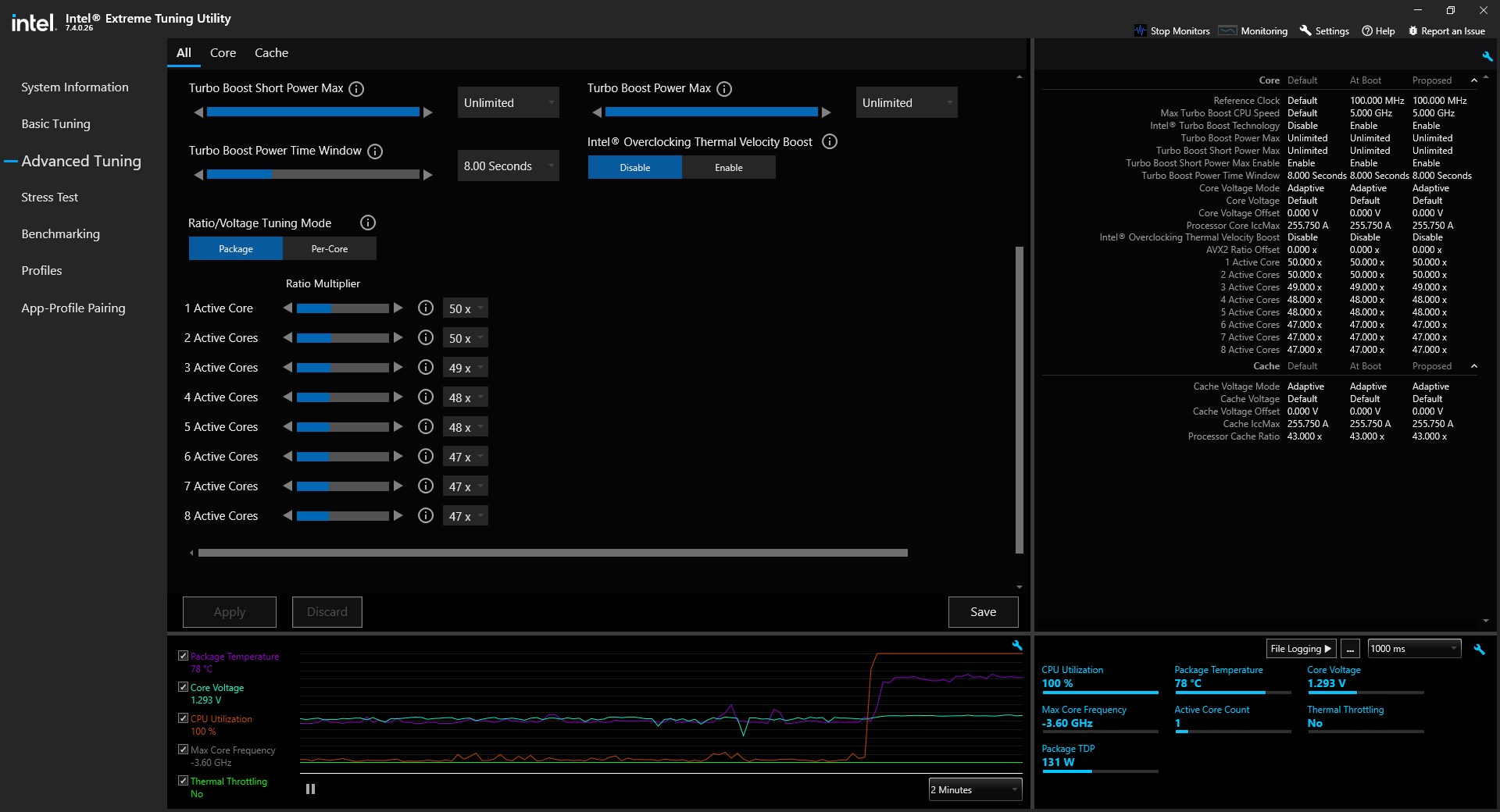The height and width of the screenshot is (812, 1500).
Task: Show info for Turbo Boost Power Time Window
Action: pyautogui.click(x=375, y=151)
